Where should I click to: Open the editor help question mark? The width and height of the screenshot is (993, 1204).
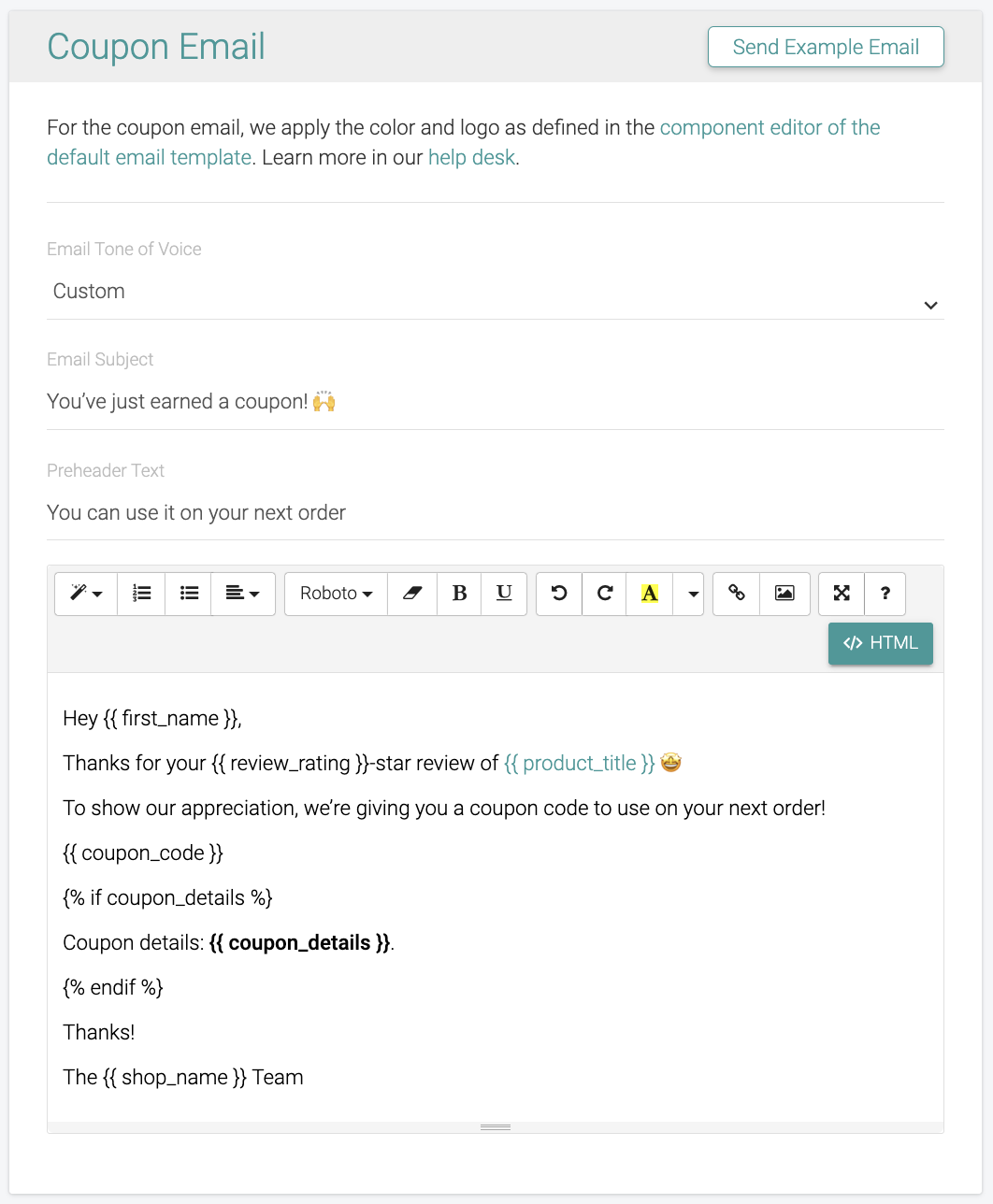pyautogui.click(x=885, y=594)
